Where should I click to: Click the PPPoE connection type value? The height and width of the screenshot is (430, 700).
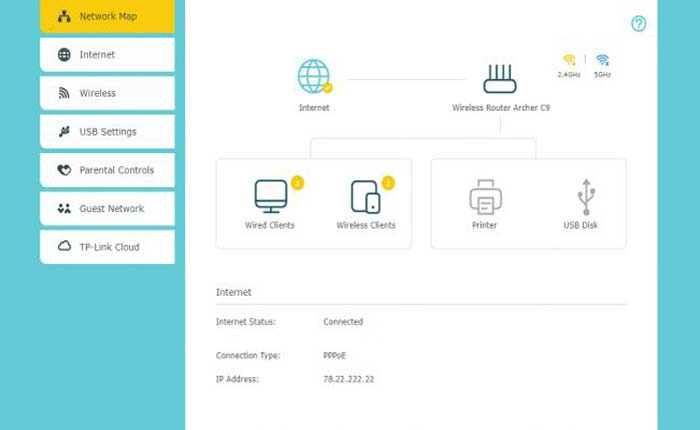(x=334, y=355)
